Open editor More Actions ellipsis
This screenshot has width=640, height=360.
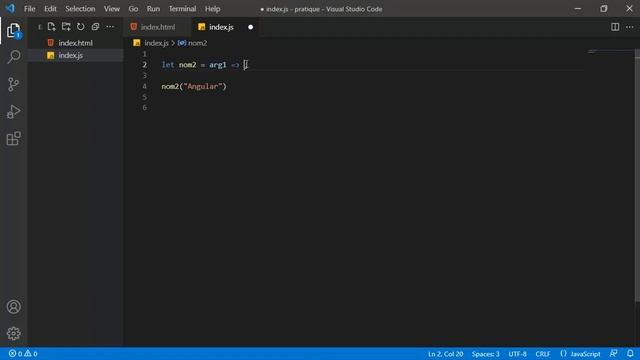click(630, 27)
